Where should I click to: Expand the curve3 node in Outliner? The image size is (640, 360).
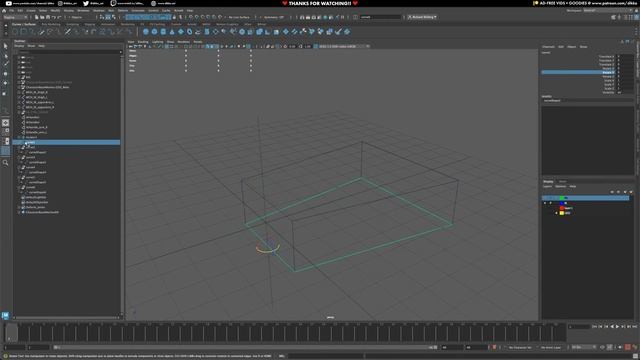19,157
